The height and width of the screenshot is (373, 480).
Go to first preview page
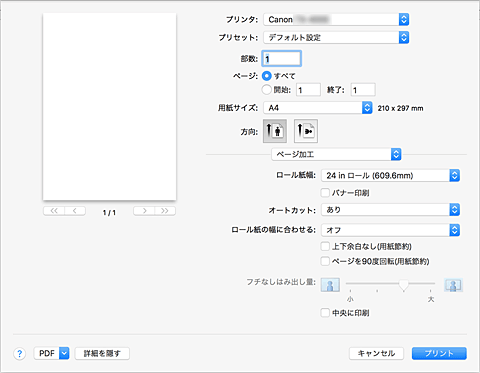(x=54, y=211)
